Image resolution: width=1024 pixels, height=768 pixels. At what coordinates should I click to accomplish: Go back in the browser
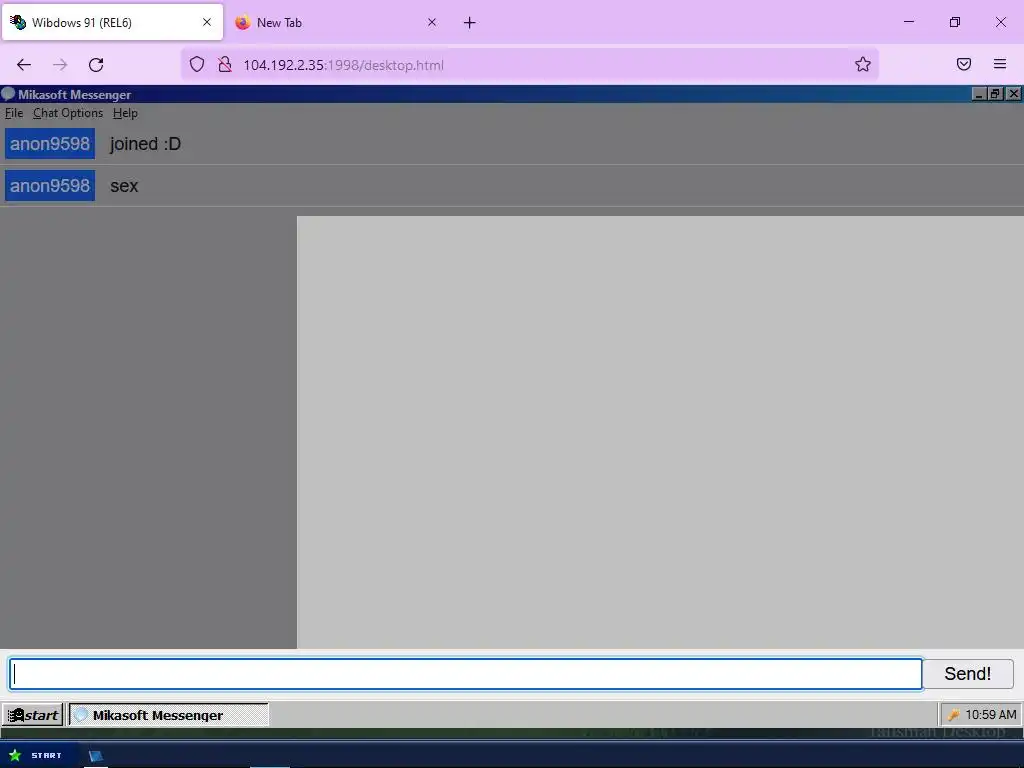24,65
